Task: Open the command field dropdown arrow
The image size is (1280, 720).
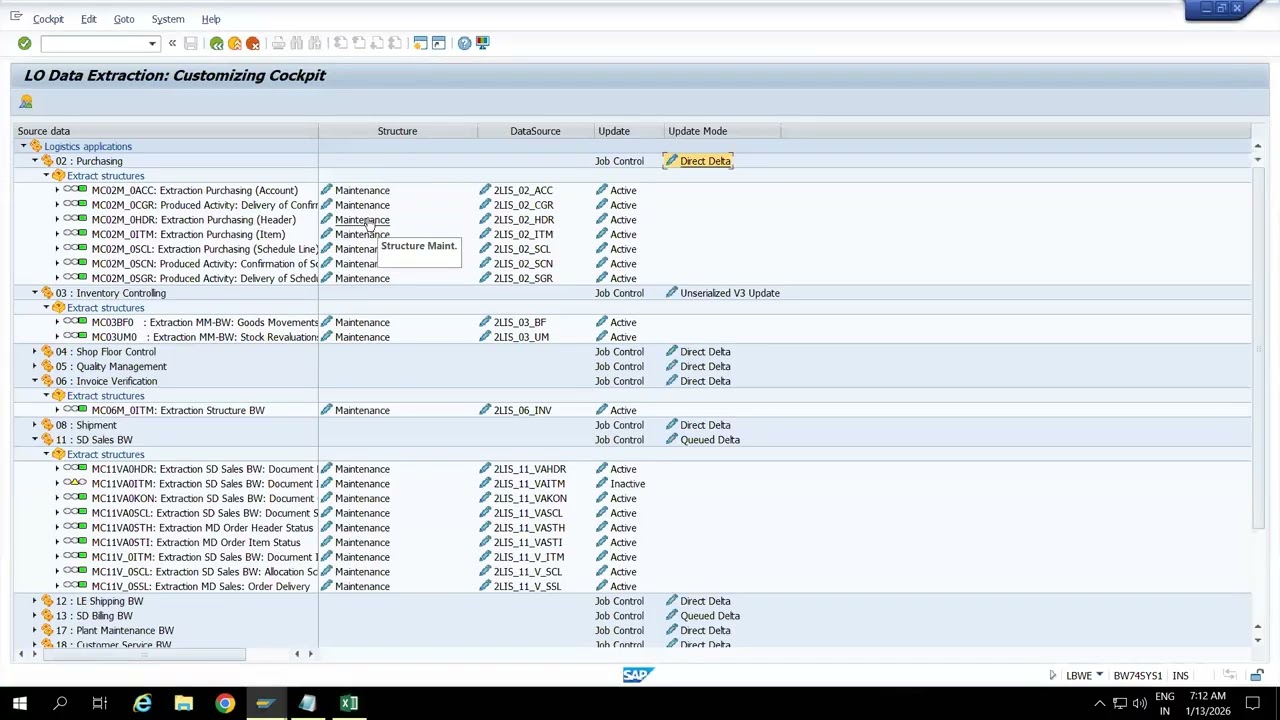Action: click(x=152, y=44)
